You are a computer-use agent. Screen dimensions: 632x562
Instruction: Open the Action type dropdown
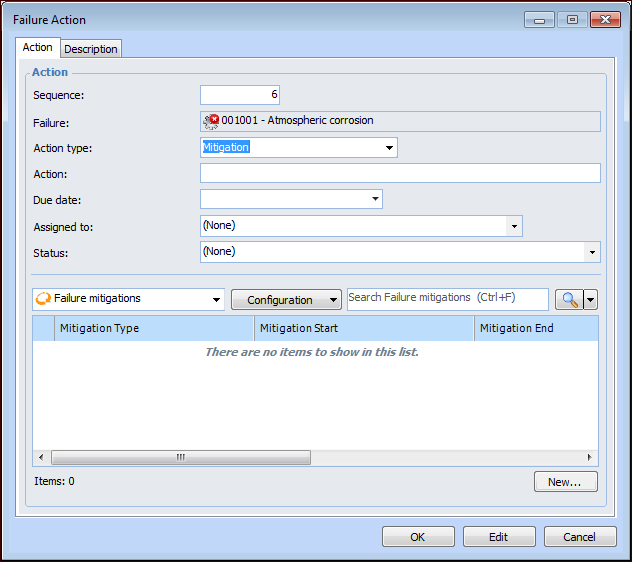[x=389, y=148]
